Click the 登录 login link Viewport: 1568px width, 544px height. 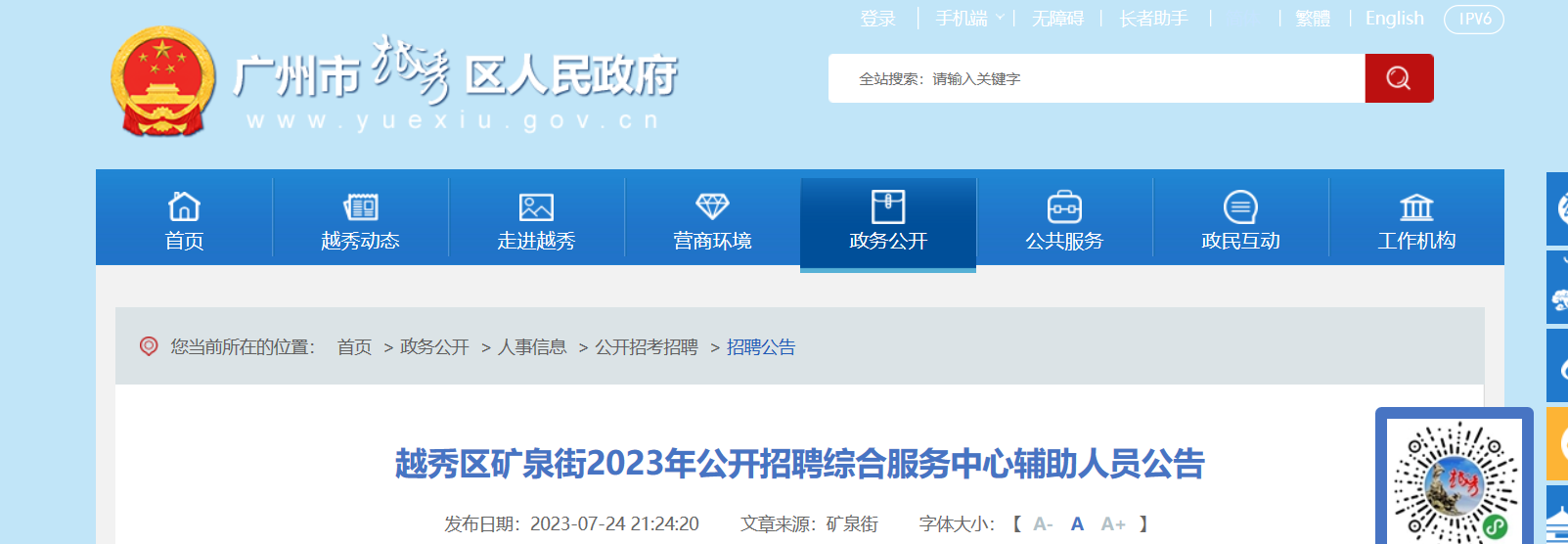[877, 19]
